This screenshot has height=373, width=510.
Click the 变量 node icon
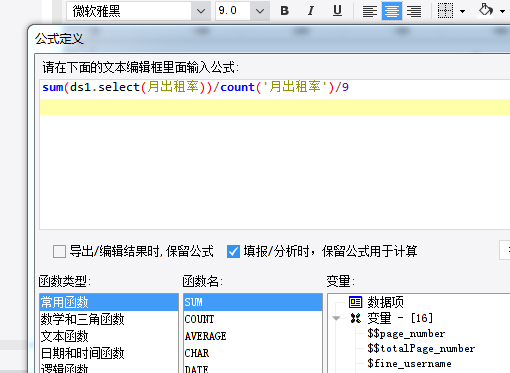coord(356,318)
